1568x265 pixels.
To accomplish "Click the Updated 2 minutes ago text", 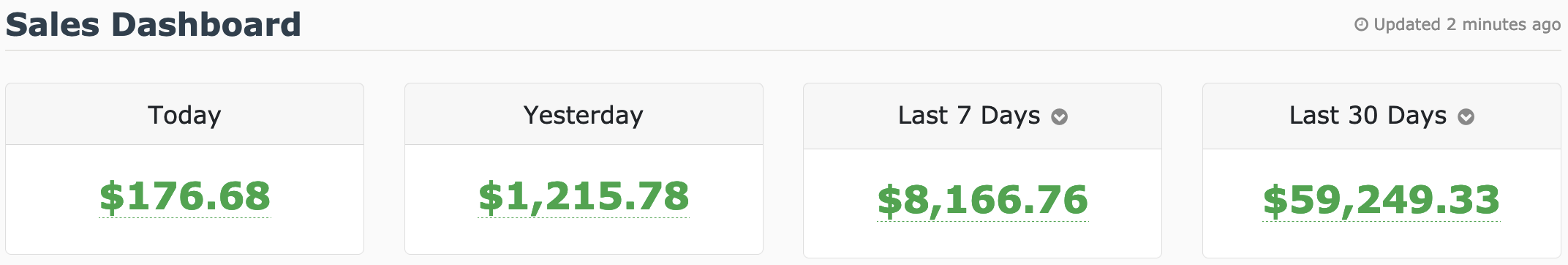I will tap(1467, 25).
